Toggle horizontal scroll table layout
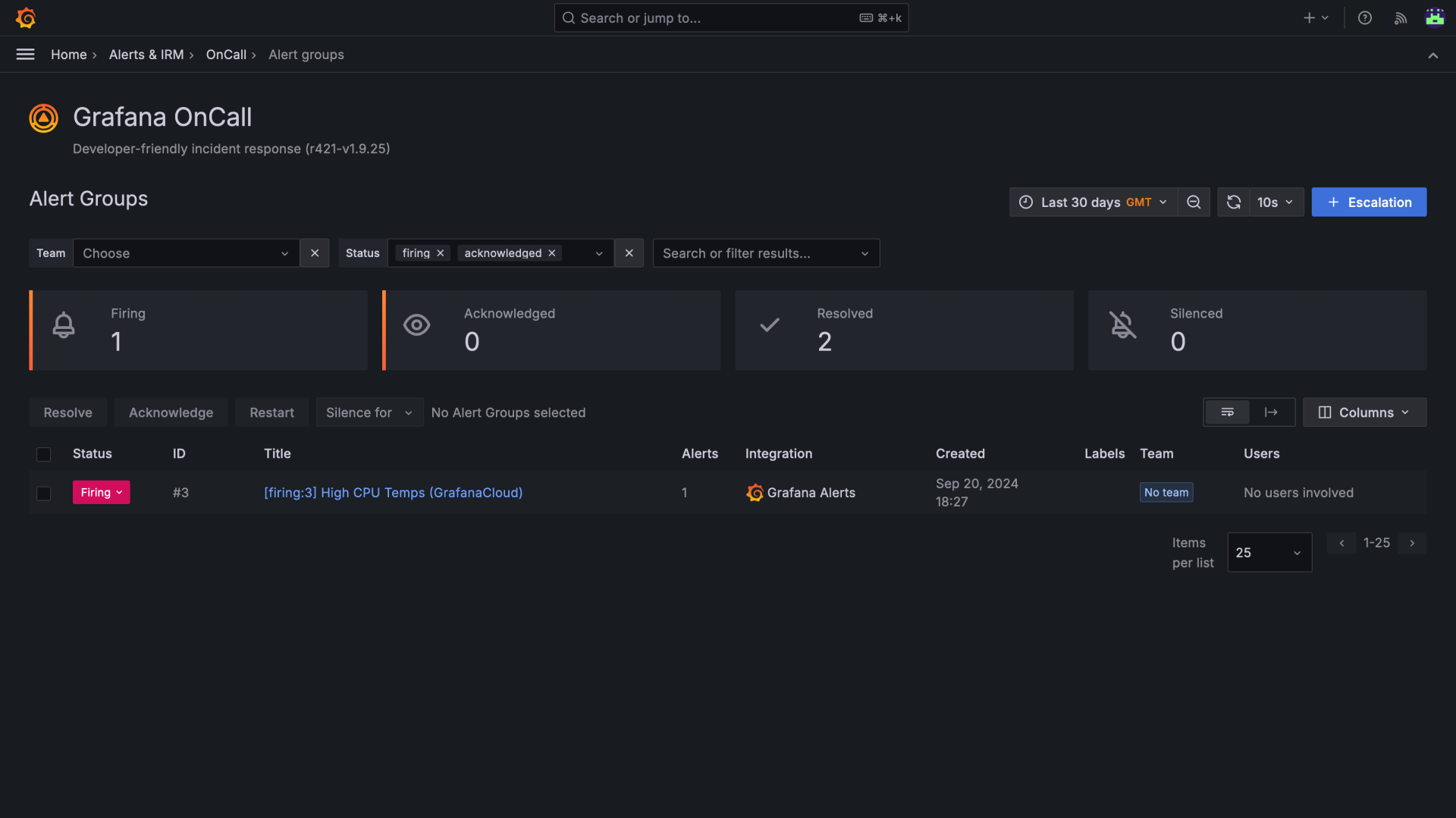This screenshot has width=1456, height=818. [x=1271, y=412]
